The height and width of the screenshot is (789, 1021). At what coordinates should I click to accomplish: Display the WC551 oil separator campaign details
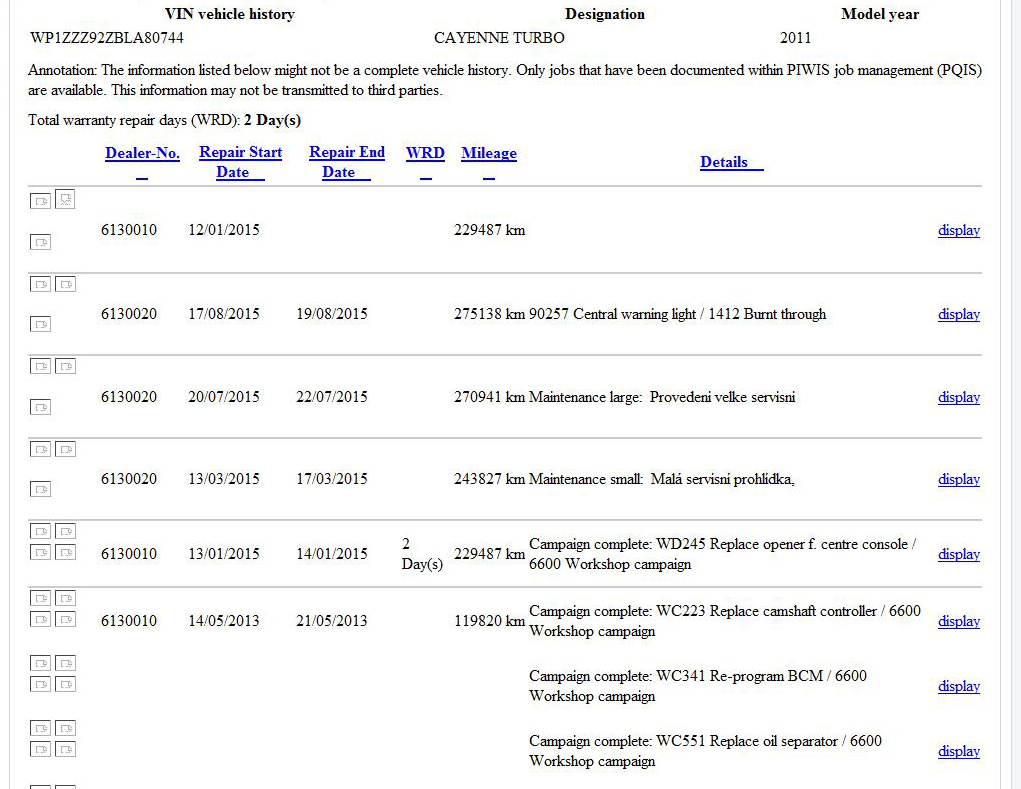point(958,751)
